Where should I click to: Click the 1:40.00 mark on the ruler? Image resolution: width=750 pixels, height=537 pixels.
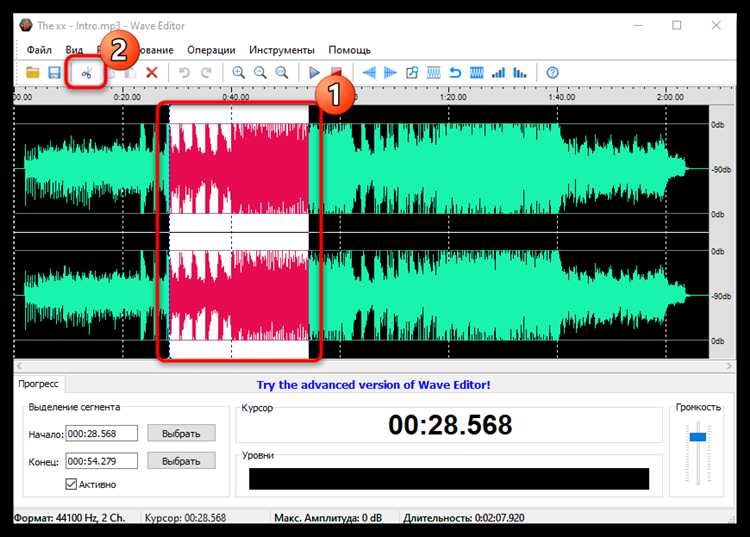click(x=562, y=97)
